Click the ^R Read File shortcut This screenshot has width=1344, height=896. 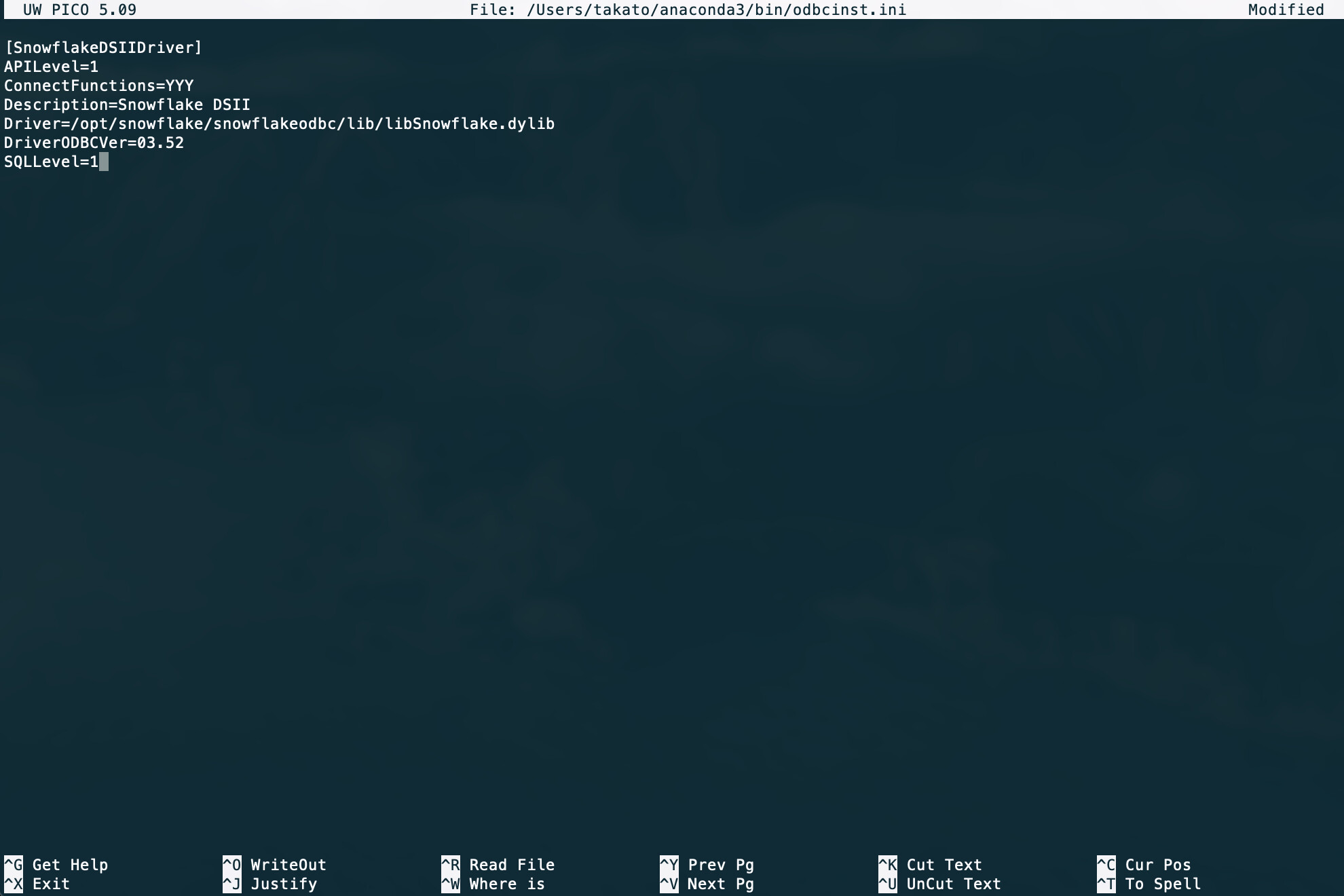[x=498, y=865]
